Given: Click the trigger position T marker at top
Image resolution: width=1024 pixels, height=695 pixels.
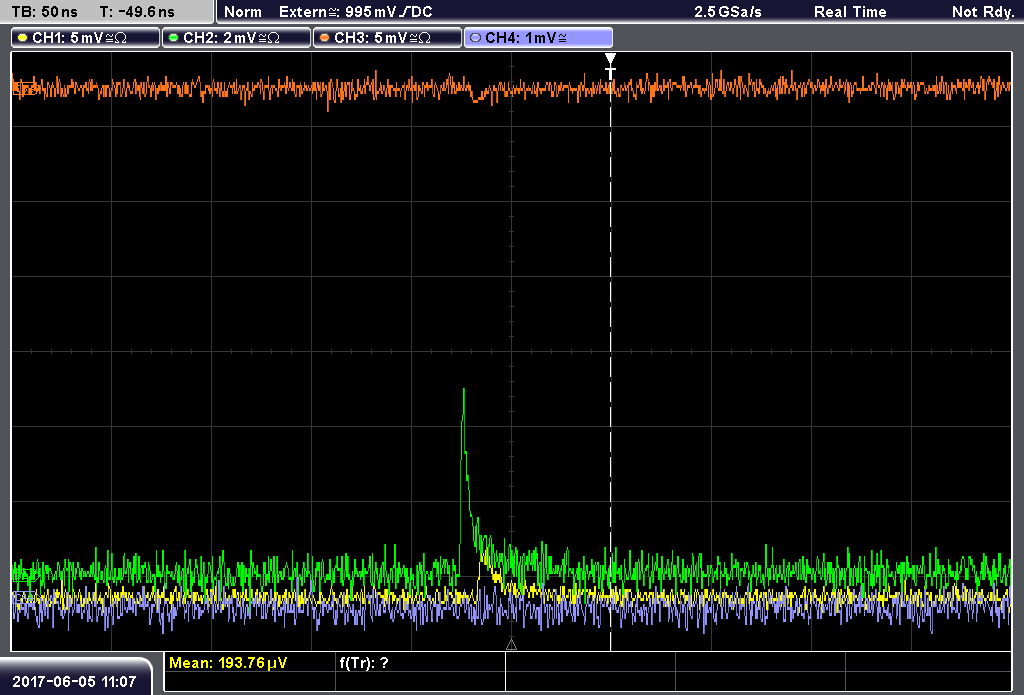Looking at the screenshot, I should (610, 67).
